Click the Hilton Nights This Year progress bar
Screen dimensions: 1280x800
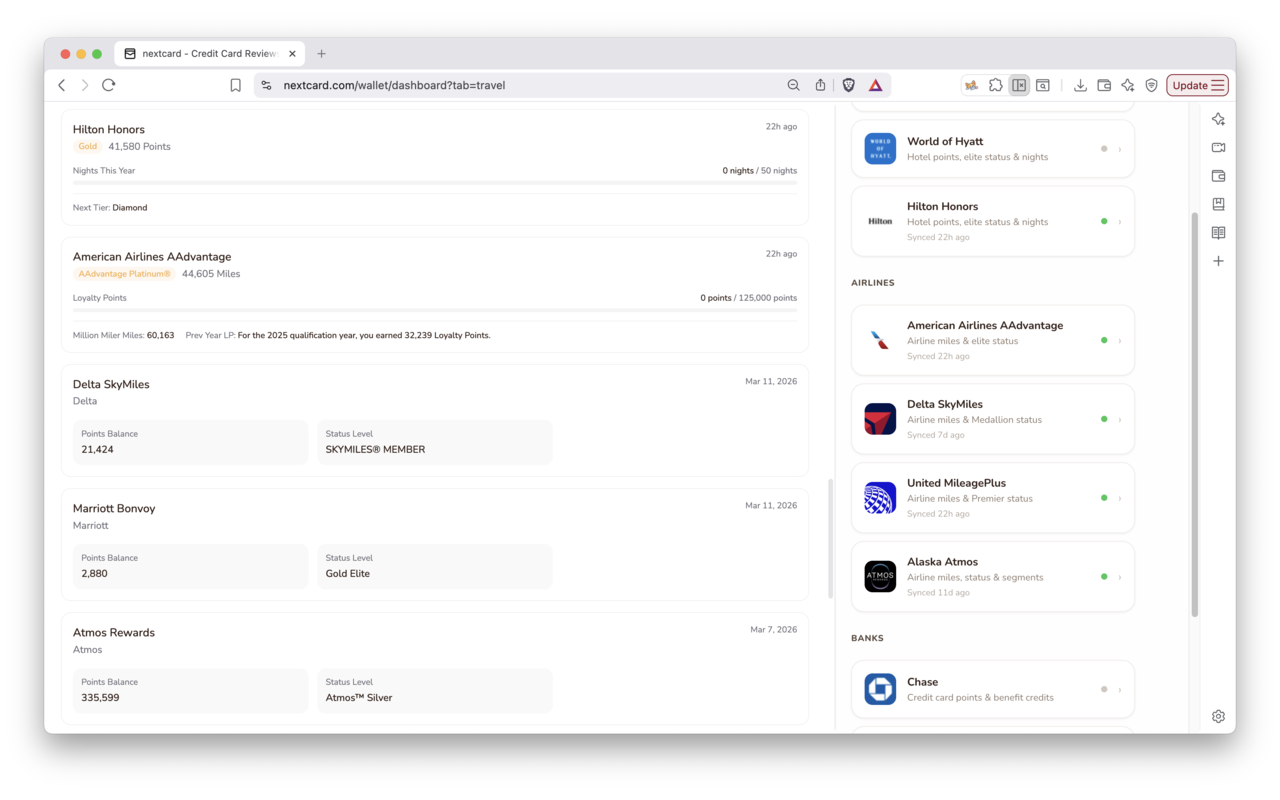[435, 183]
